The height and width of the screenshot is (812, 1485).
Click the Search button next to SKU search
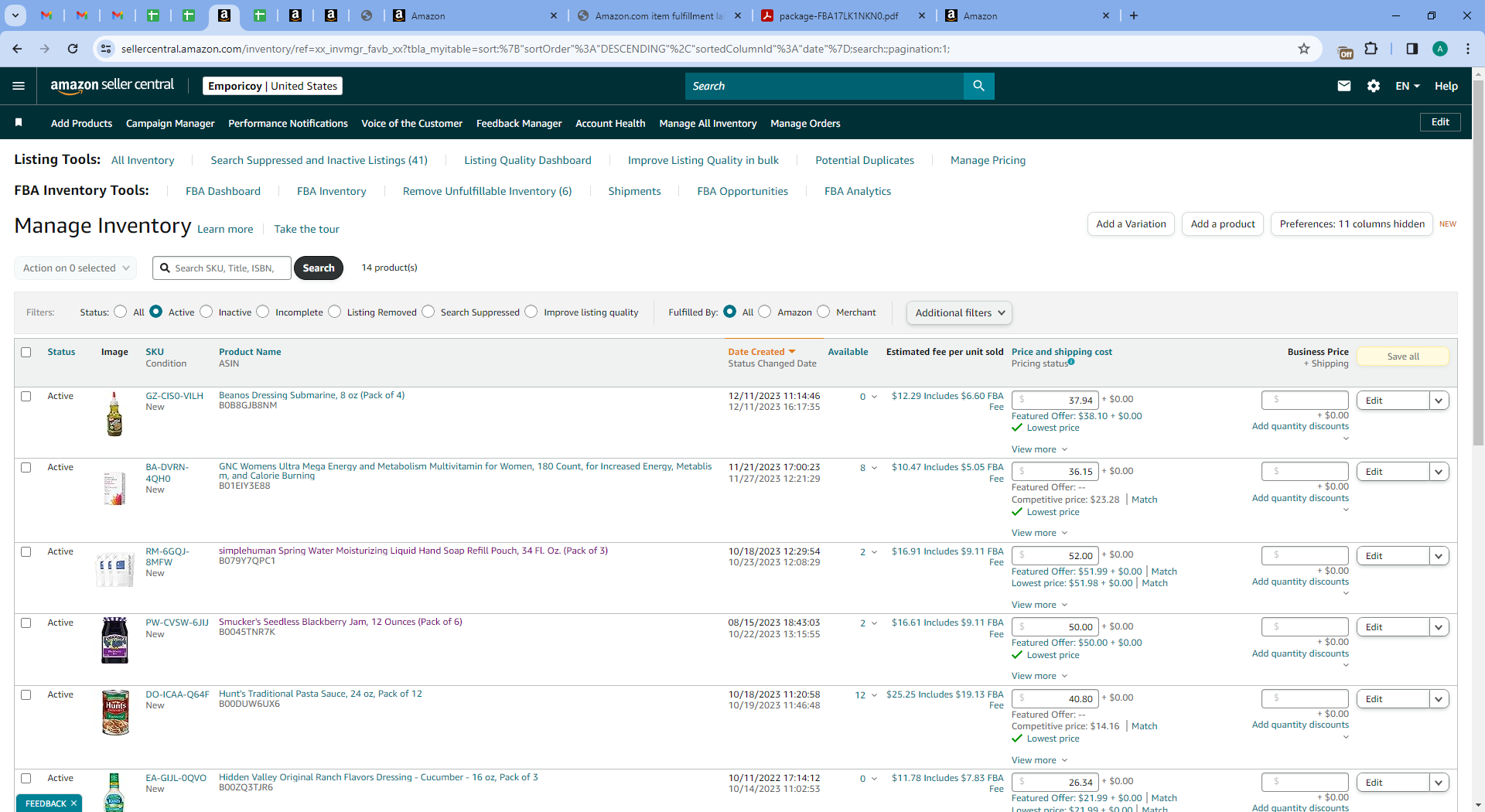click(319, 268)
